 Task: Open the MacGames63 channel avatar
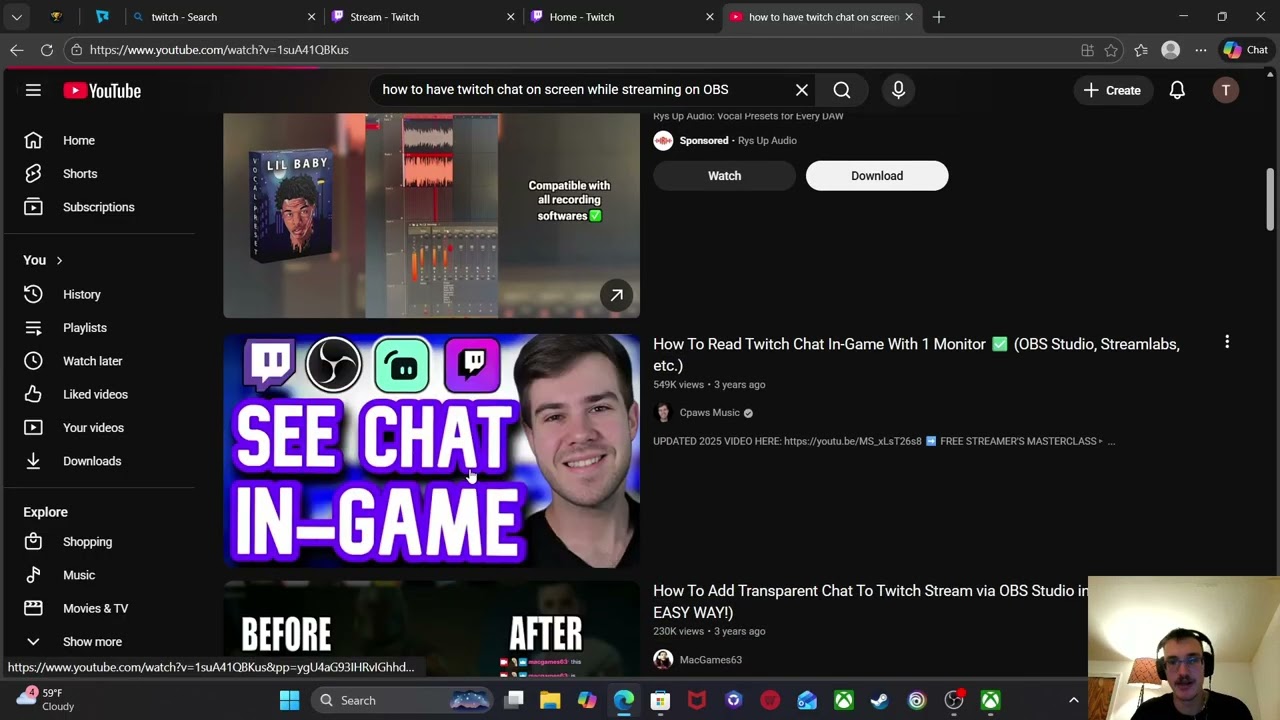[663, 660]
